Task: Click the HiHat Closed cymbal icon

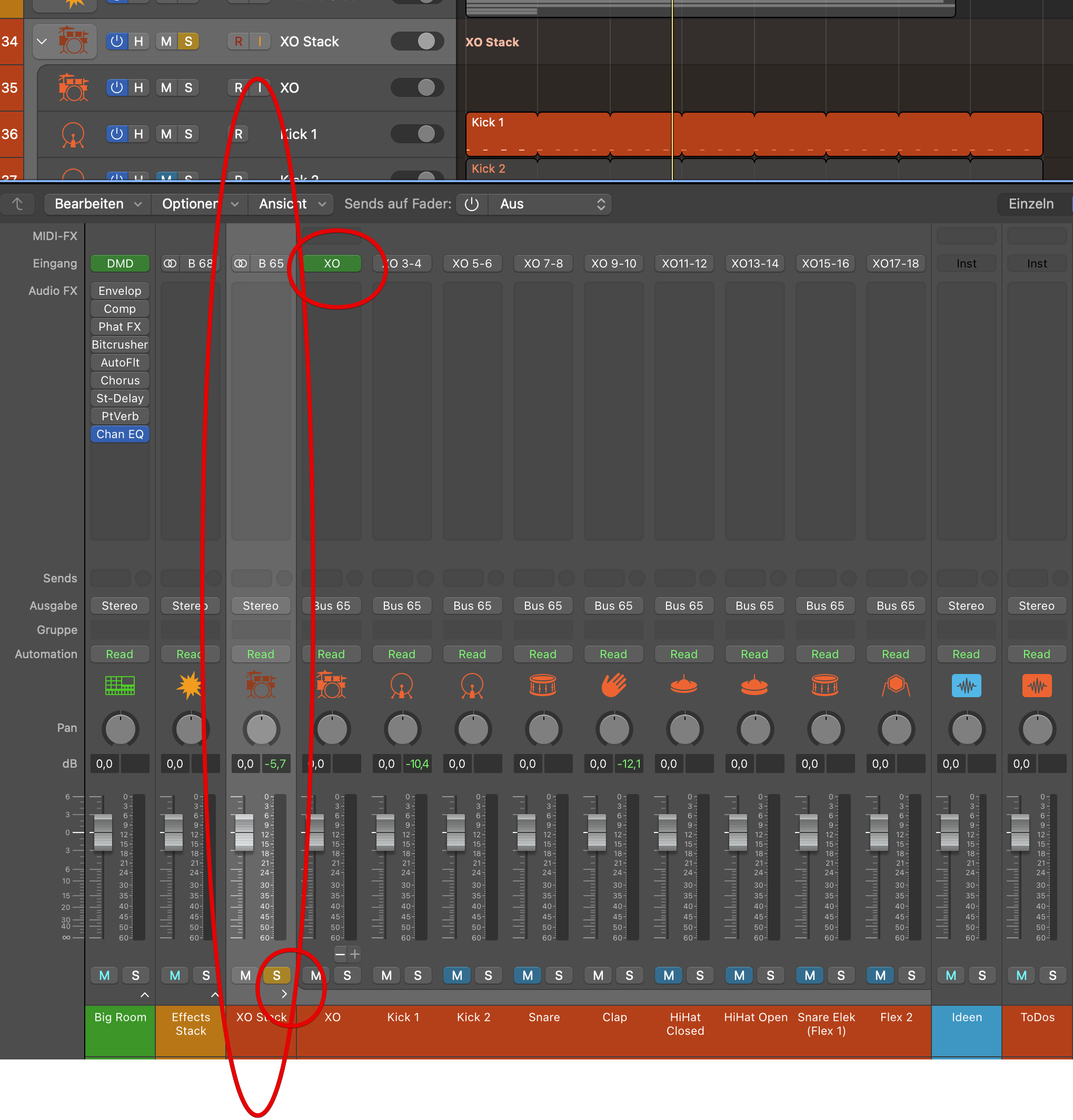Action: pyautogui.click(x=684, y=685)
